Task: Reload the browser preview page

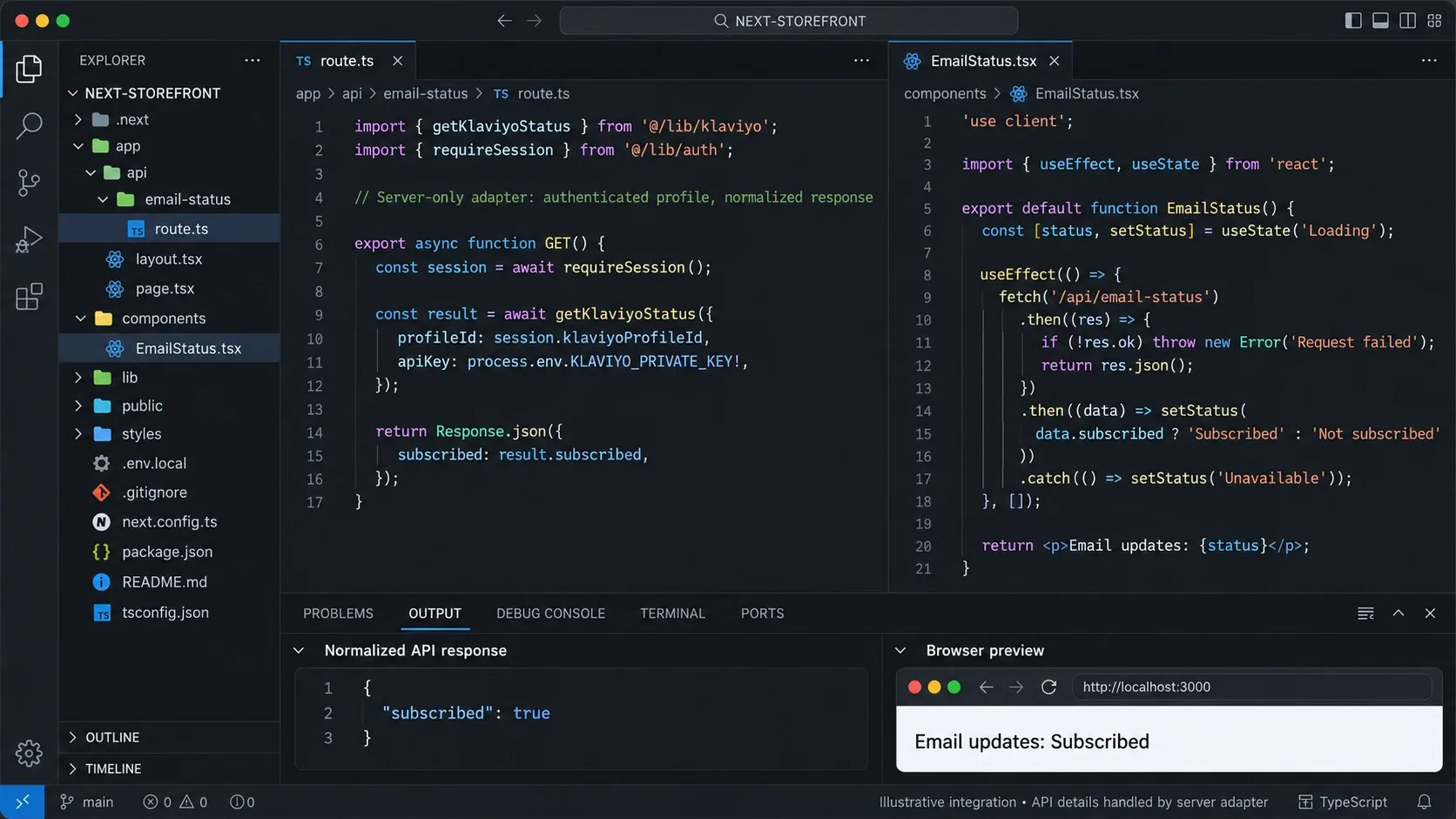Action: (1048, 687)
